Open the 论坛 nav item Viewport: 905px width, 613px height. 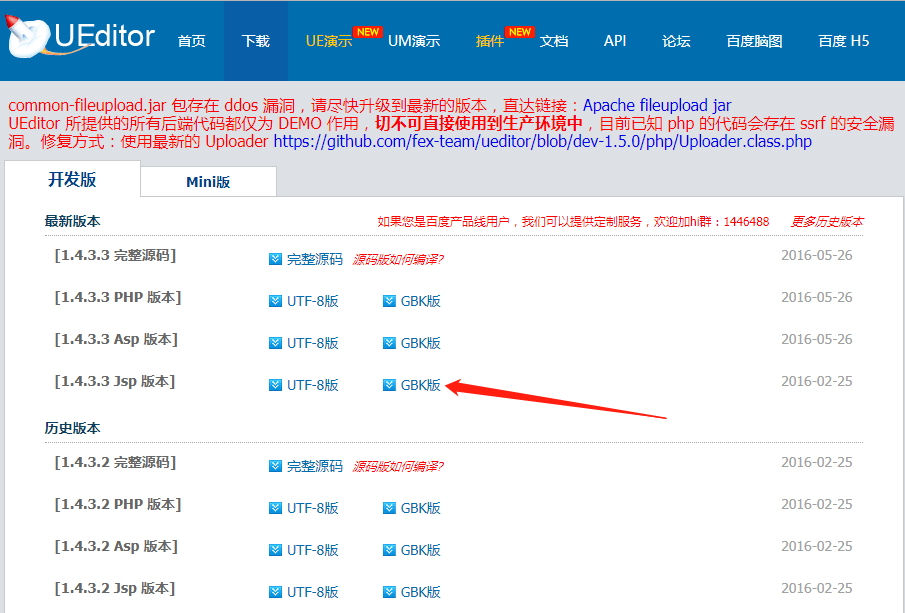(676, 41)
